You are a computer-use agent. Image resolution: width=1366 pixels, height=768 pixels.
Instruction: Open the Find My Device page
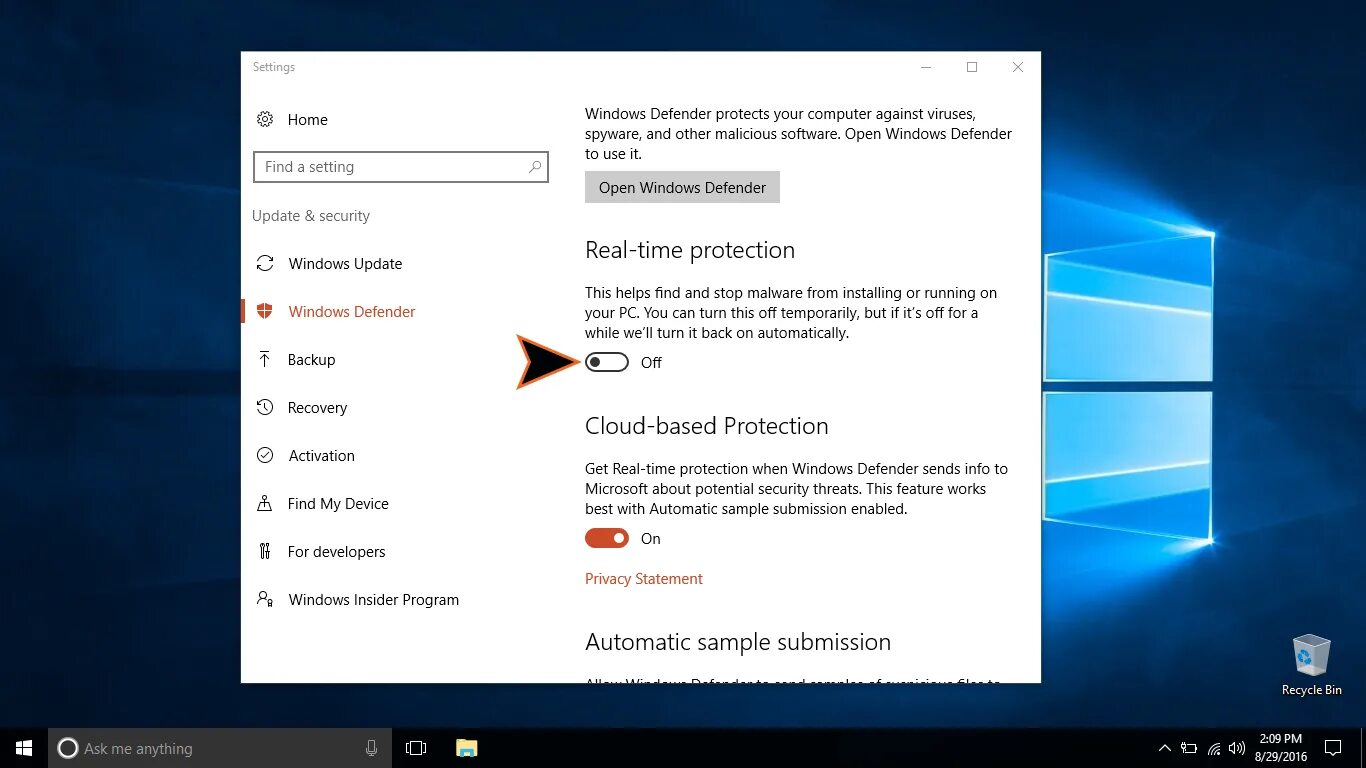[x=338, y=503]
